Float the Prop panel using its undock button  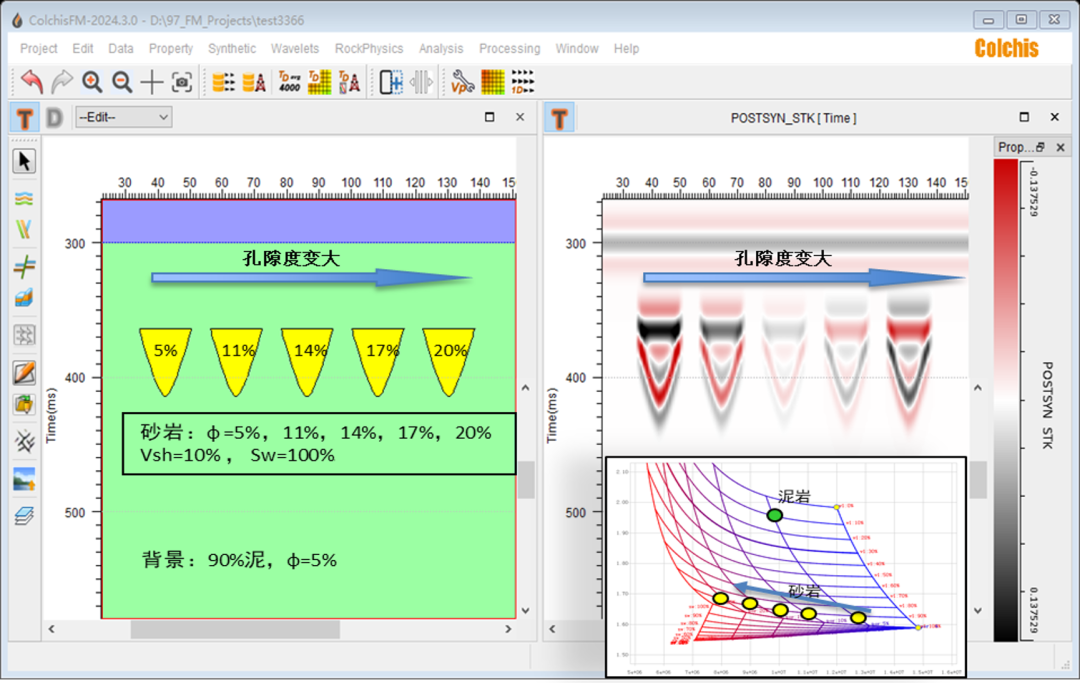pyautogui.click(x=1040, y=147)
